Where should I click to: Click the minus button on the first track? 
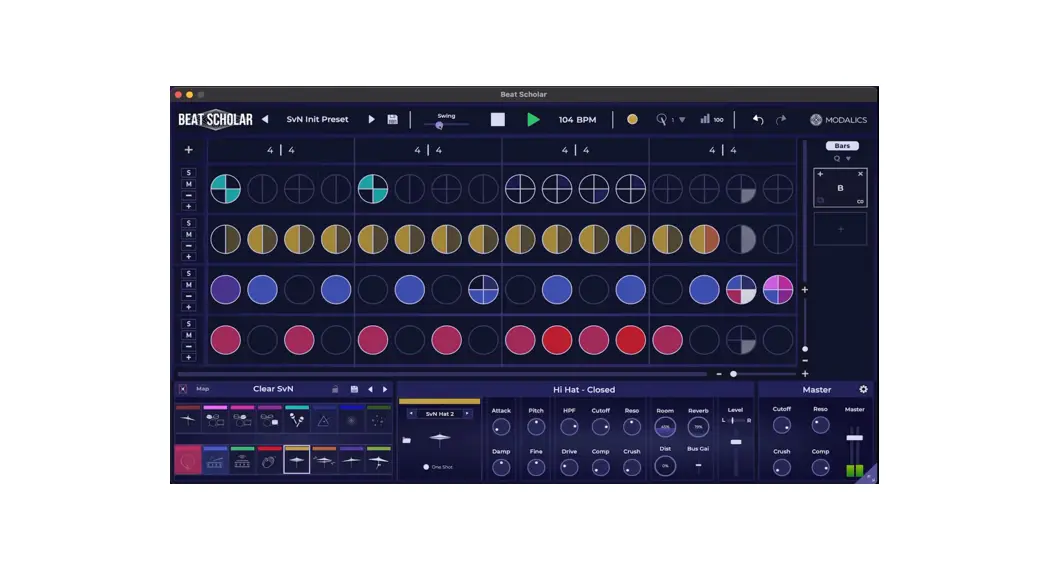(188, 195)
